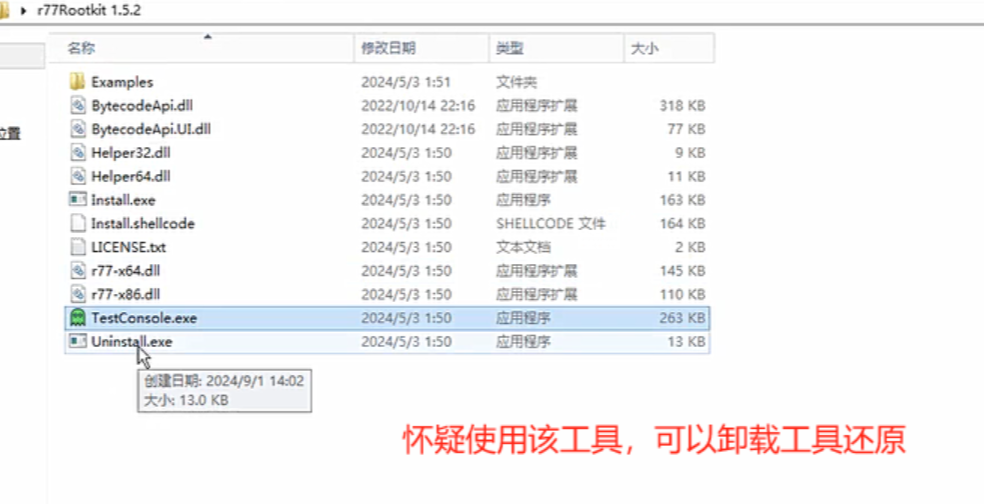Screen dimensions: 984x504
Task: Click the 145 KB size of r77-x64.dll
Action: coord(683,271)
